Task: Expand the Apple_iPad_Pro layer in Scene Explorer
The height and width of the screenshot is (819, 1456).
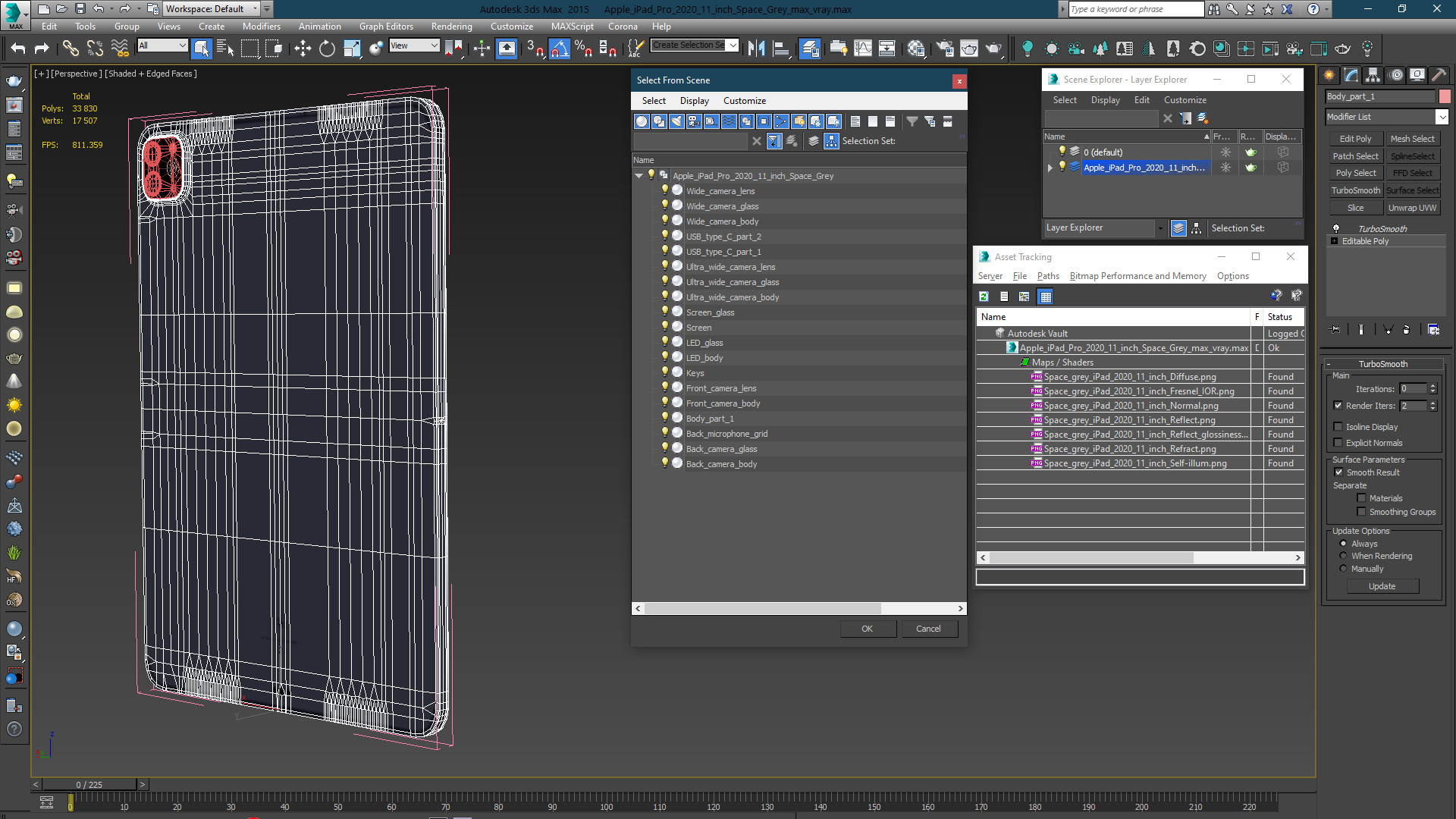Action: tap(1050, 168)
